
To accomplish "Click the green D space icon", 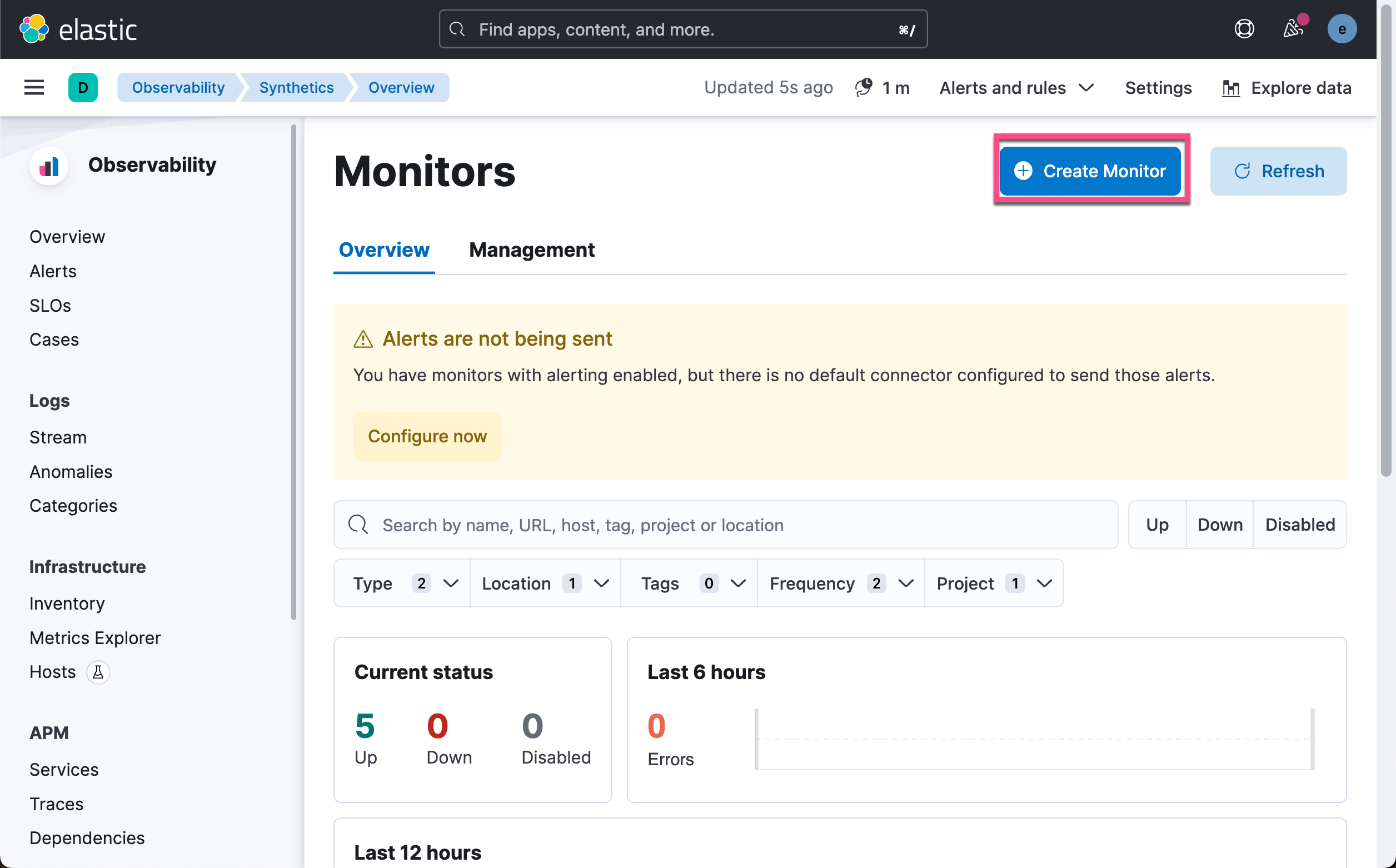I will point(83,88).
